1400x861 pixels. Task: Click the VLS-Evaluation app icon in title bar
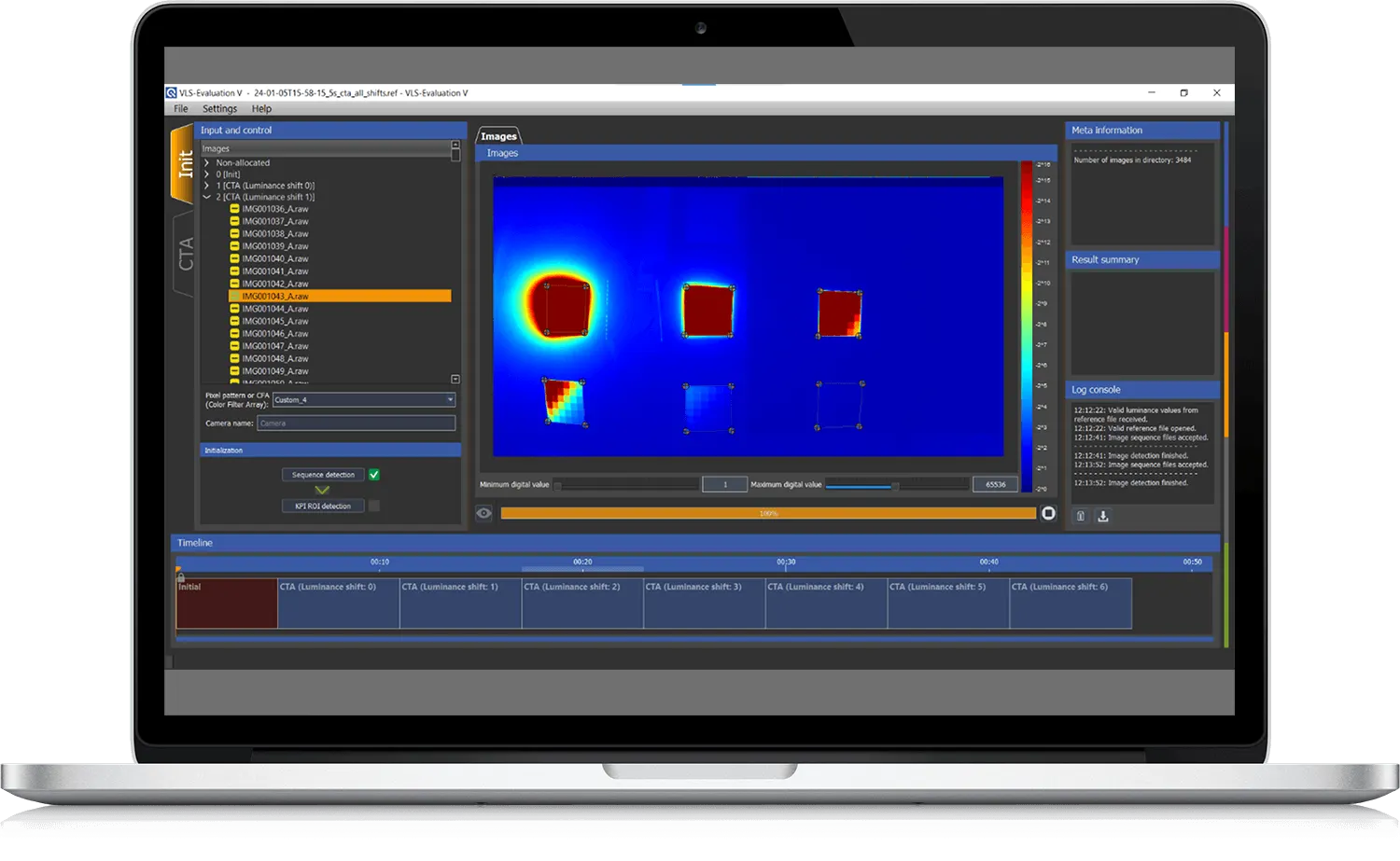click(x=171, y=92)
